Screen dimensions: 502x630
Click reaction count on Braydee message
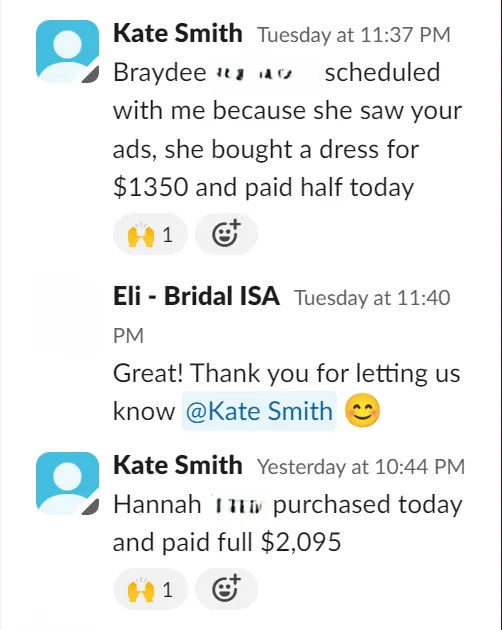[x=168, y=235]
